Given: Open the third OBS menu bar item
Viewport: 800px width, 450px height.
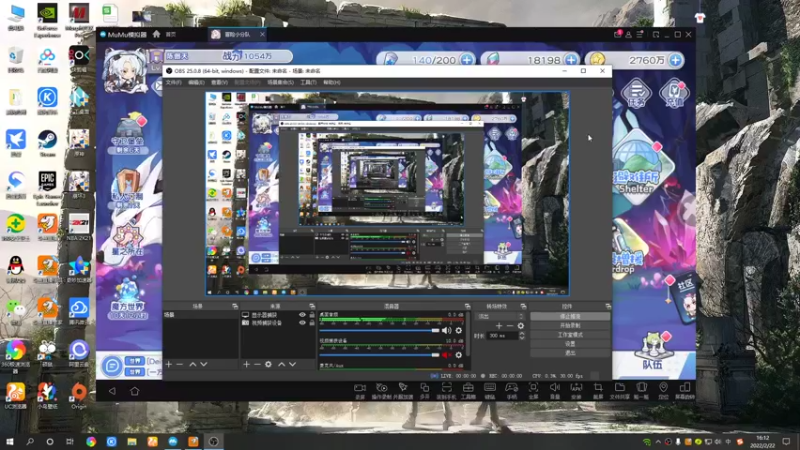Looking at the screenshot, I should point(219,83).
